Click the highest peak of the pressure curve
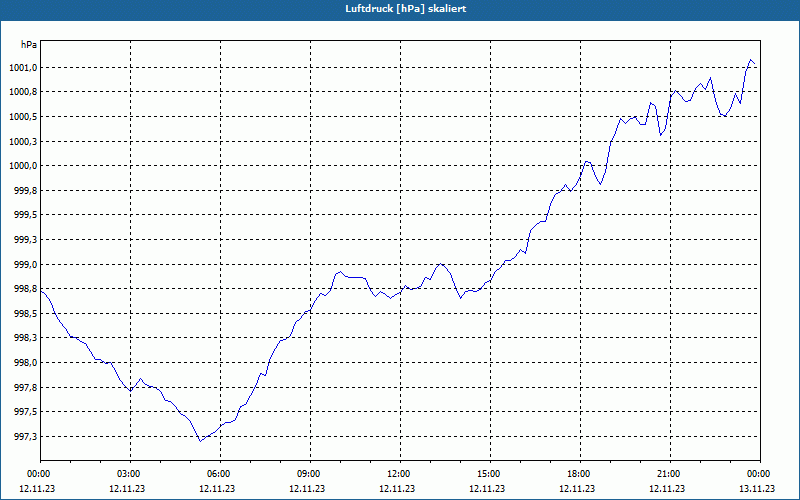This screenshot has height=500, width=800. tap(751, 60)
